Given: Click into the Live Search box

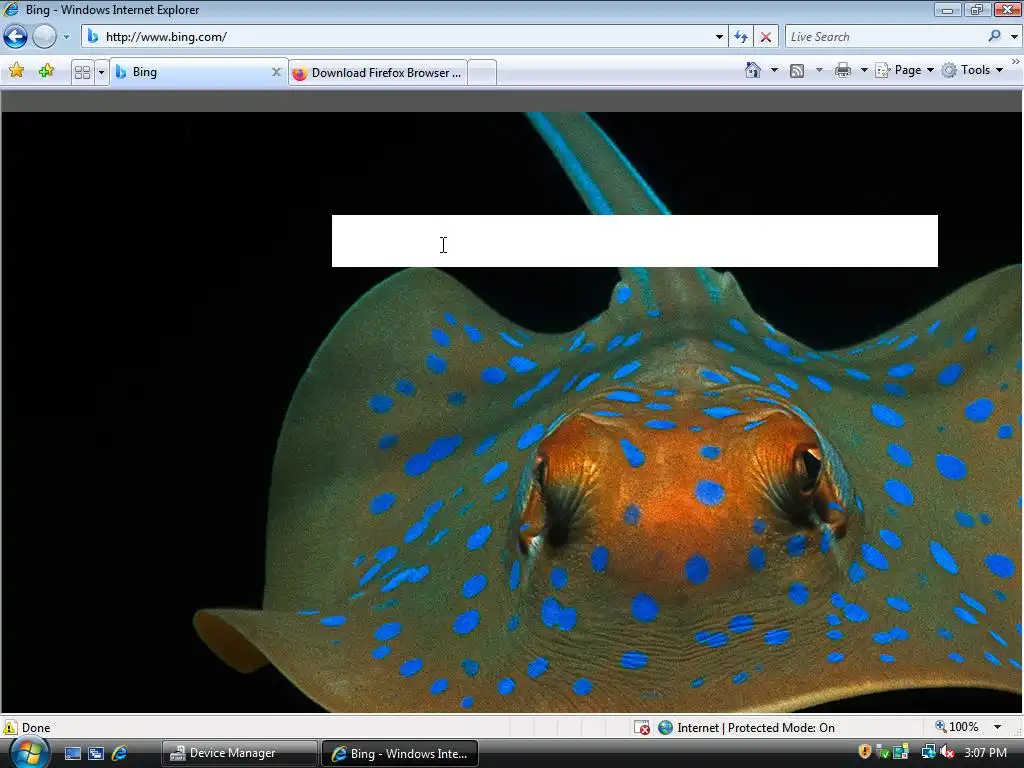Looking at the screenshot, I should [885, 37].
